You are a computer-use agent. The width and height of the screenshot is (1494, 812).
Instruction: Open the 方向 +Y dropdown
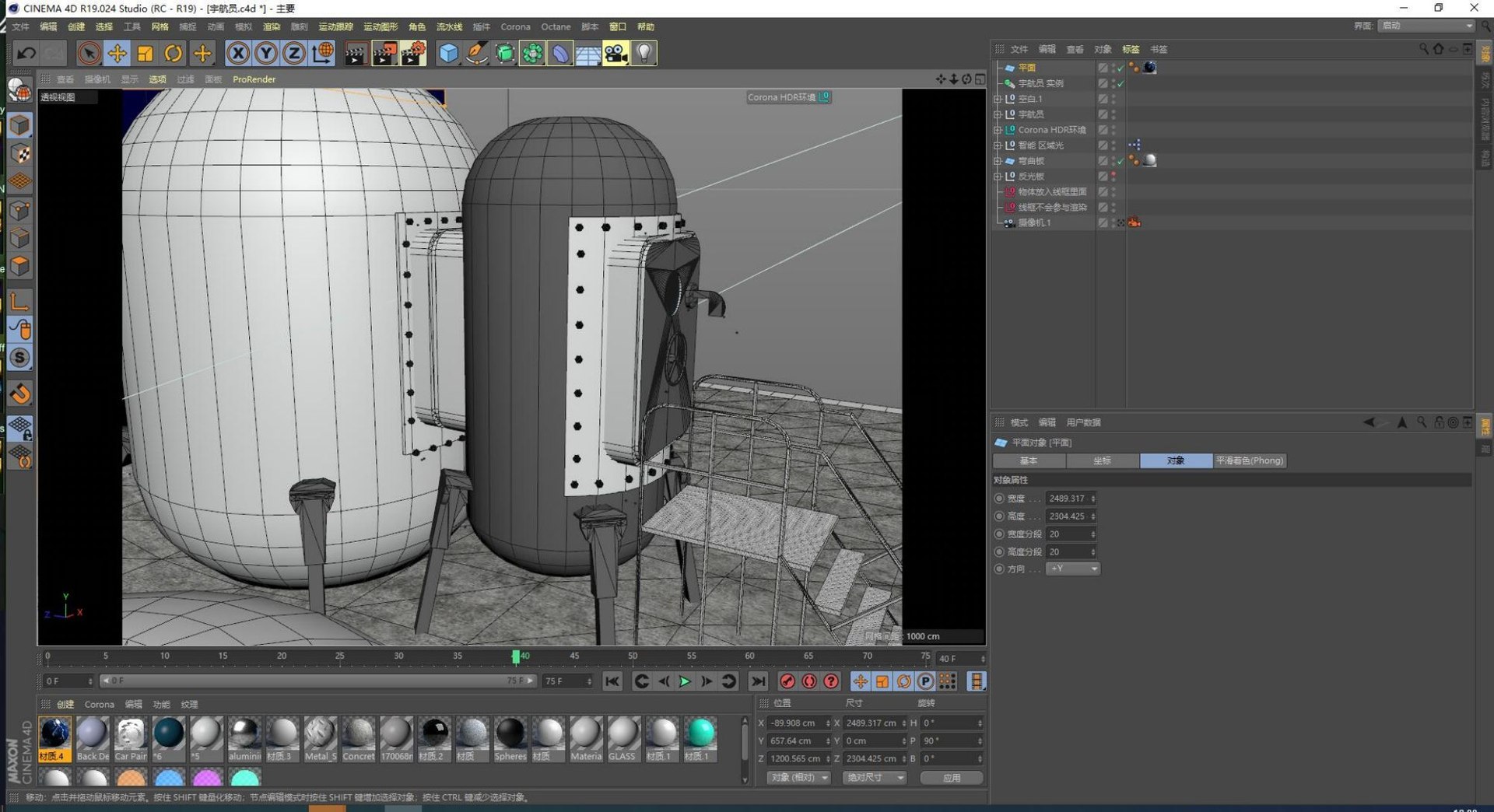1073,569
